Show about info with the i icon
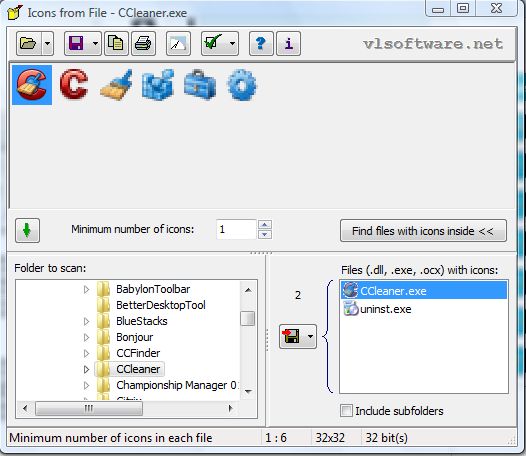Screen dimensions: 526x456 coord(288,43)
